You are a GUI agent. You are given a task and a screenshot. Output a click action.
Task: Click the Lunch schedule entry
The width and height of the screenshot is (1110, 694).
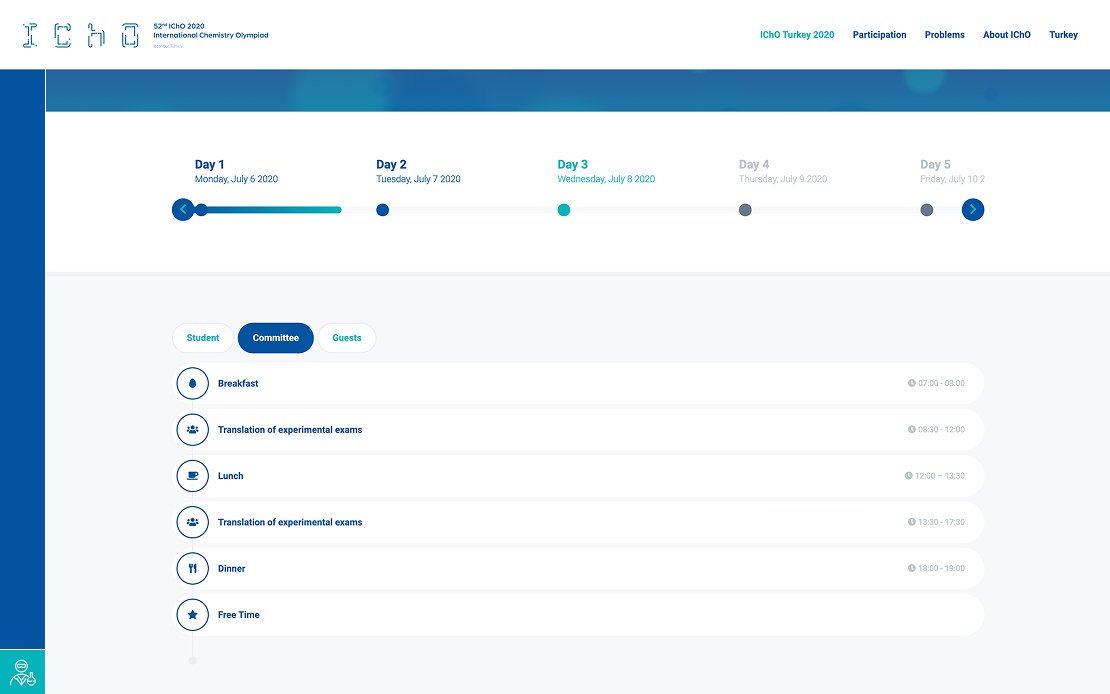pos(578,476)
